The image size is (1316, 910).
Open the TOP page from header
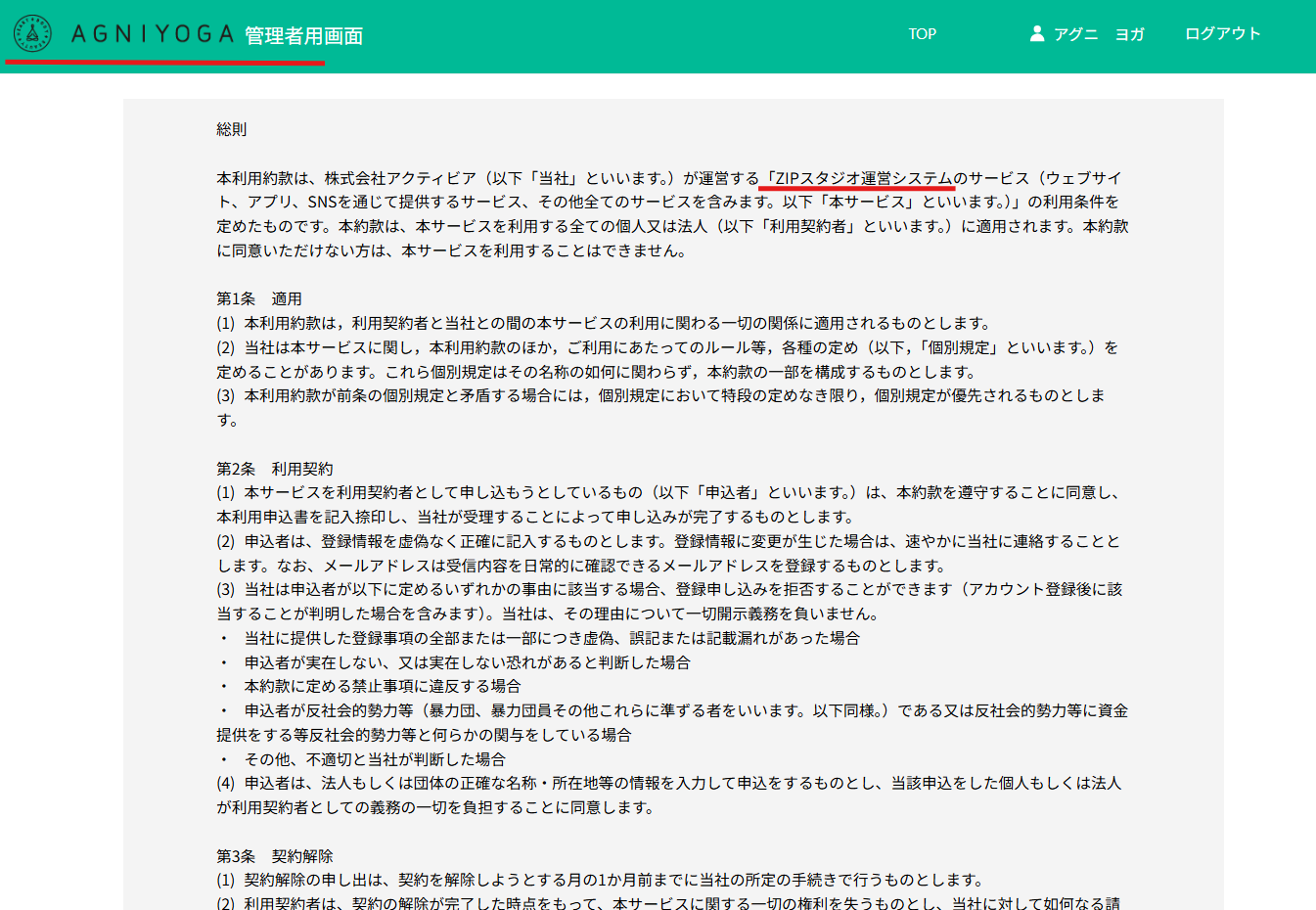click(x=922, y=34)
